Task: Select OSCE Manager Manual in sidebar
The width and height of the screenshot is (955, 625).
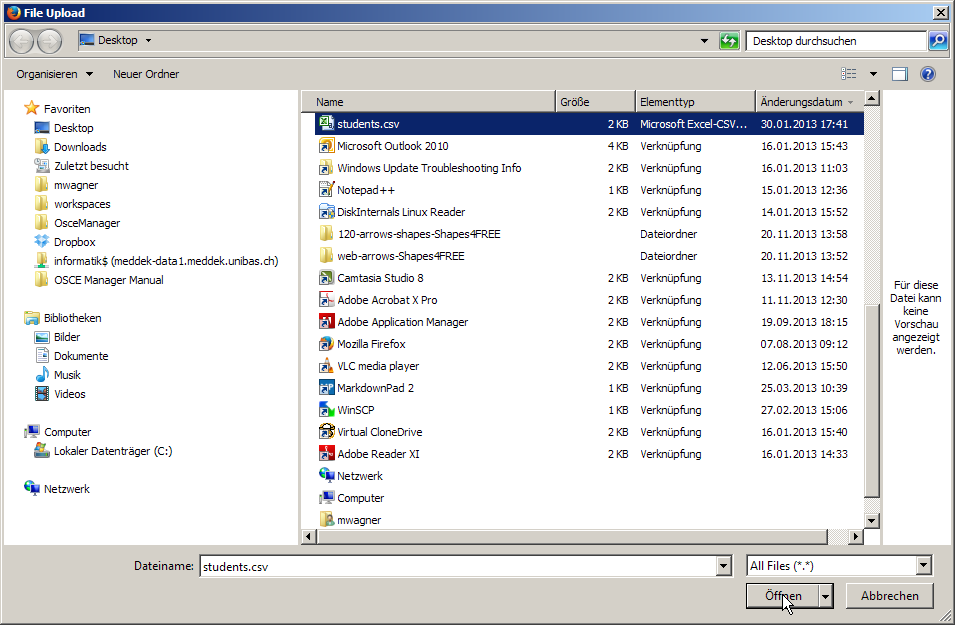Action: click(x=108, y=280)
